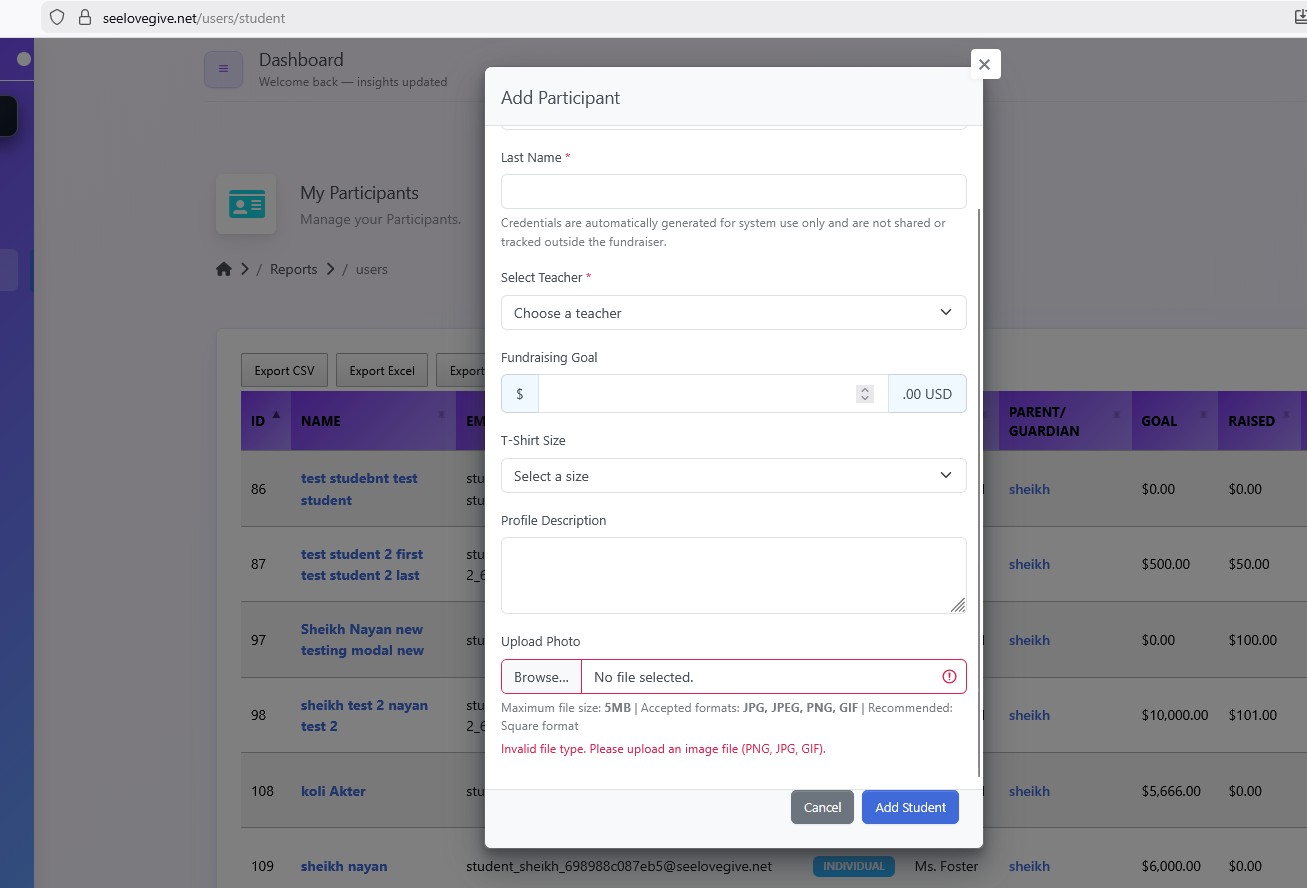The image size is (1307, 888).
Task: Click the Export CSV button
Action: coord(284,371)
